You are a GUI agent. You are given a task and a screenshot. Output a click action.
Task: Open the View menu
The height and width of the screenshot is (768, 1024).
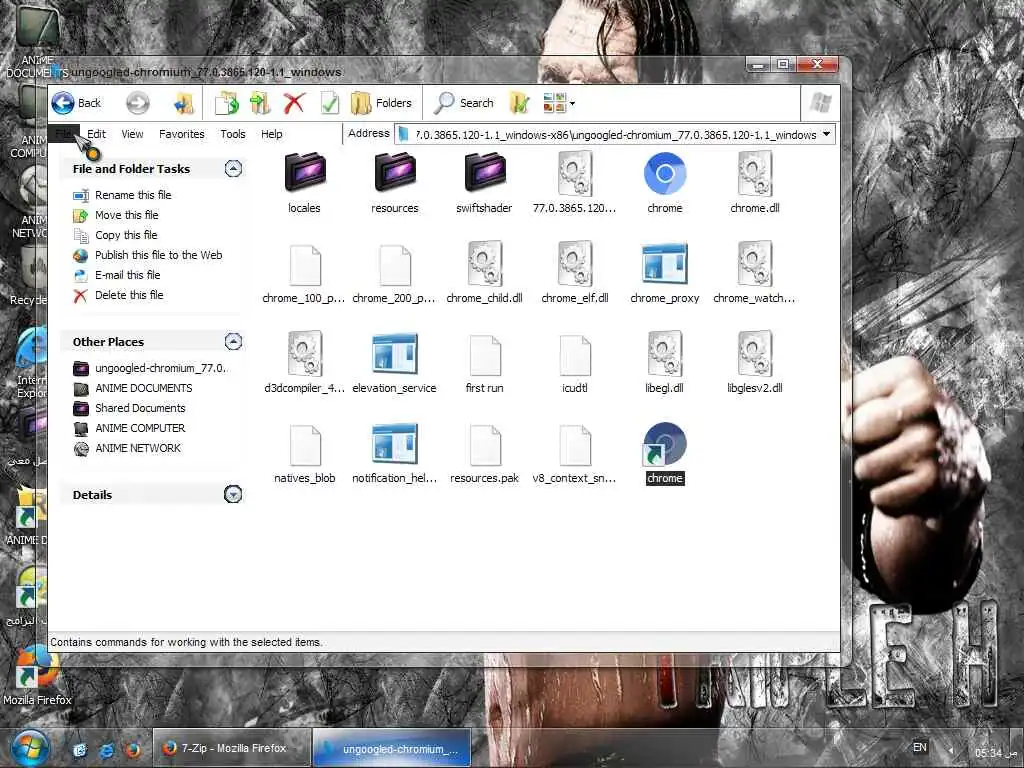coord(132,134)
